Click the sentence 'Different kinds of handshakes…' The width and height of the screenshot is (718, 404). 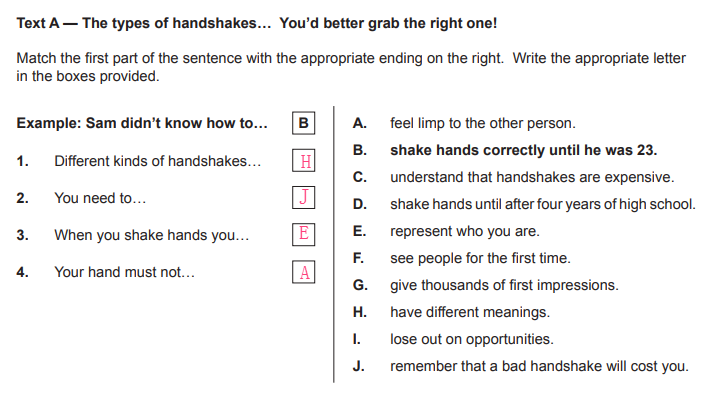(x=158, y=161)
